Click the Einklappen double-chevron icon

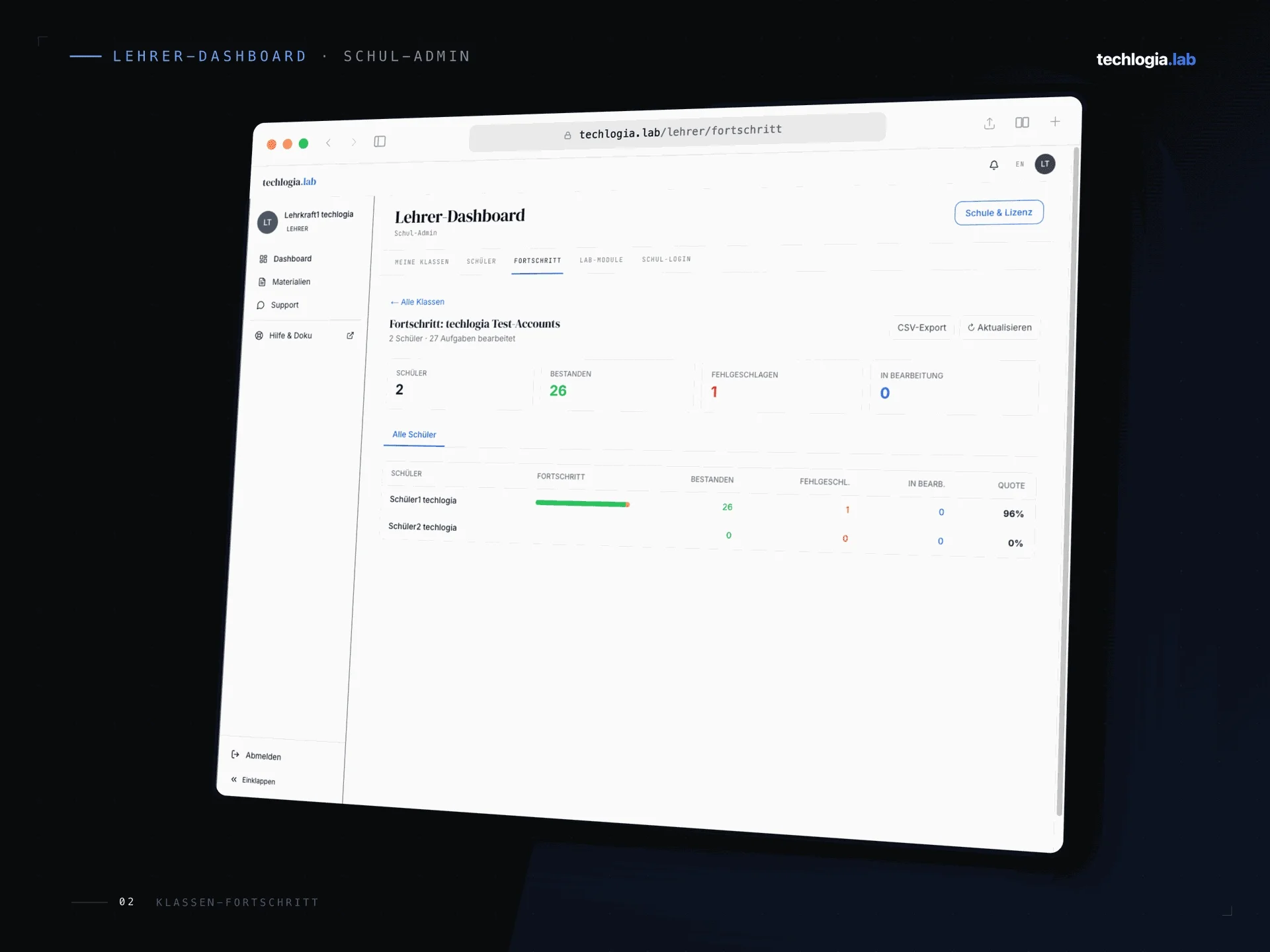click(x=233, y=779)
